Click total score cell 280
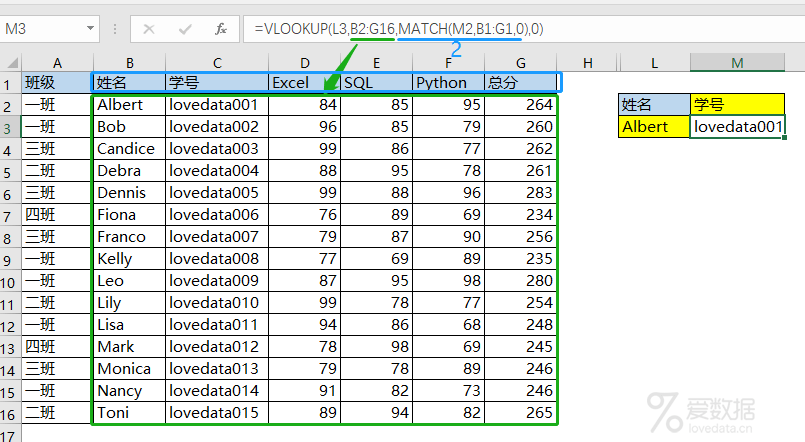 [521, 281]
